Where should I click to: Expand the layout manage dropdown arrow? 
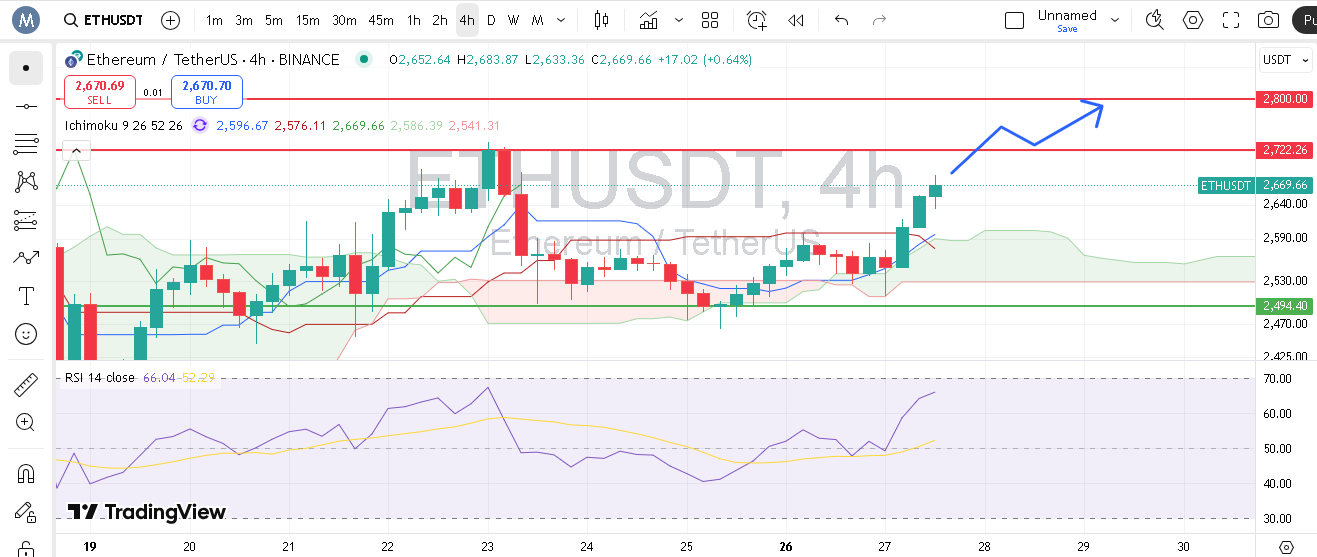[x=1115, y=20]
